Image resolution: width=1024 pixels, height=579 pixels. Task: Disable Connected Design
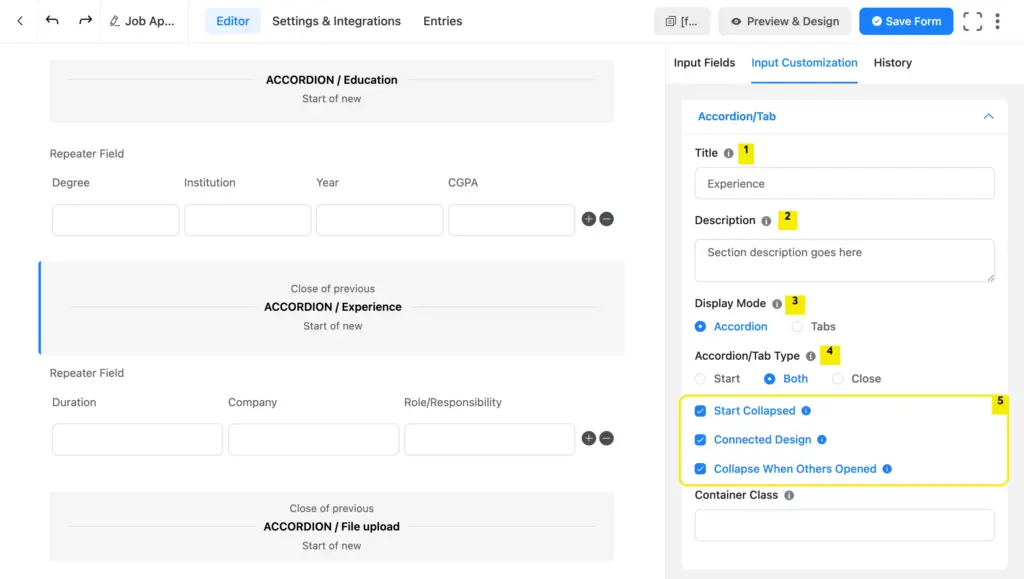point(701,439)
